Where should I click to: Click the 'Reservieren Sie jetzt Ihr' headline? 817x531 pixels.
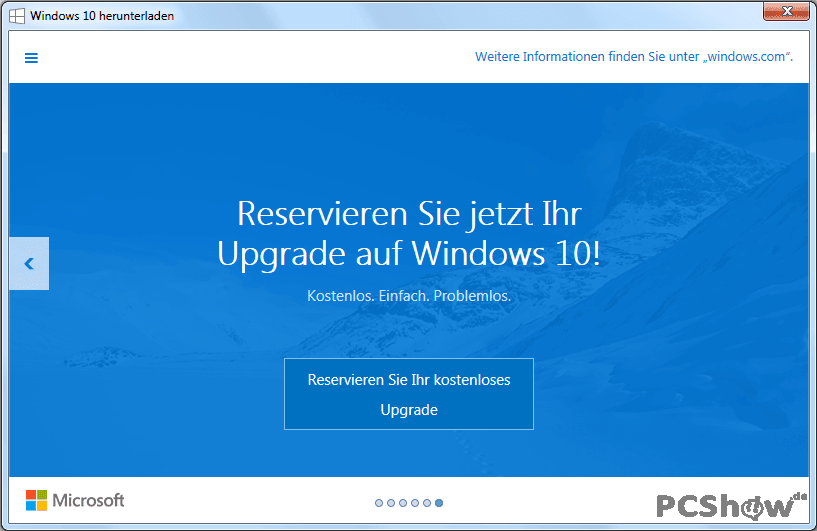click(x=409, y=214)
